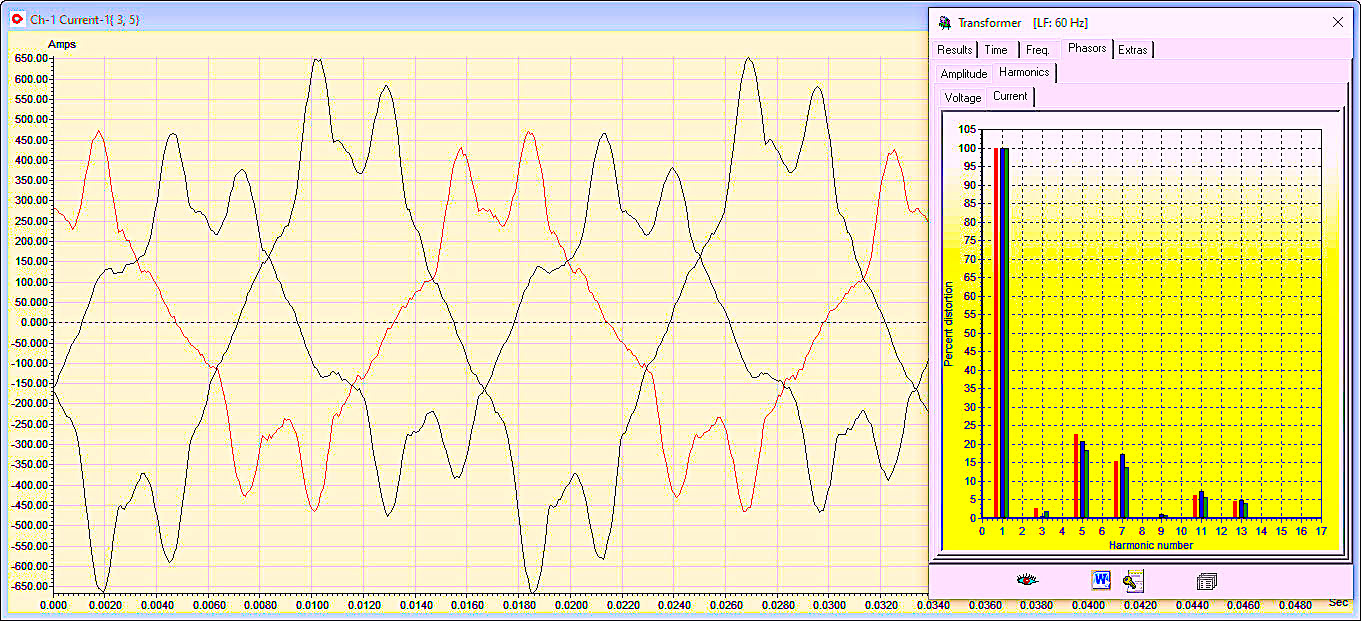Show the Voltage harmonics tab

(963, 98)
